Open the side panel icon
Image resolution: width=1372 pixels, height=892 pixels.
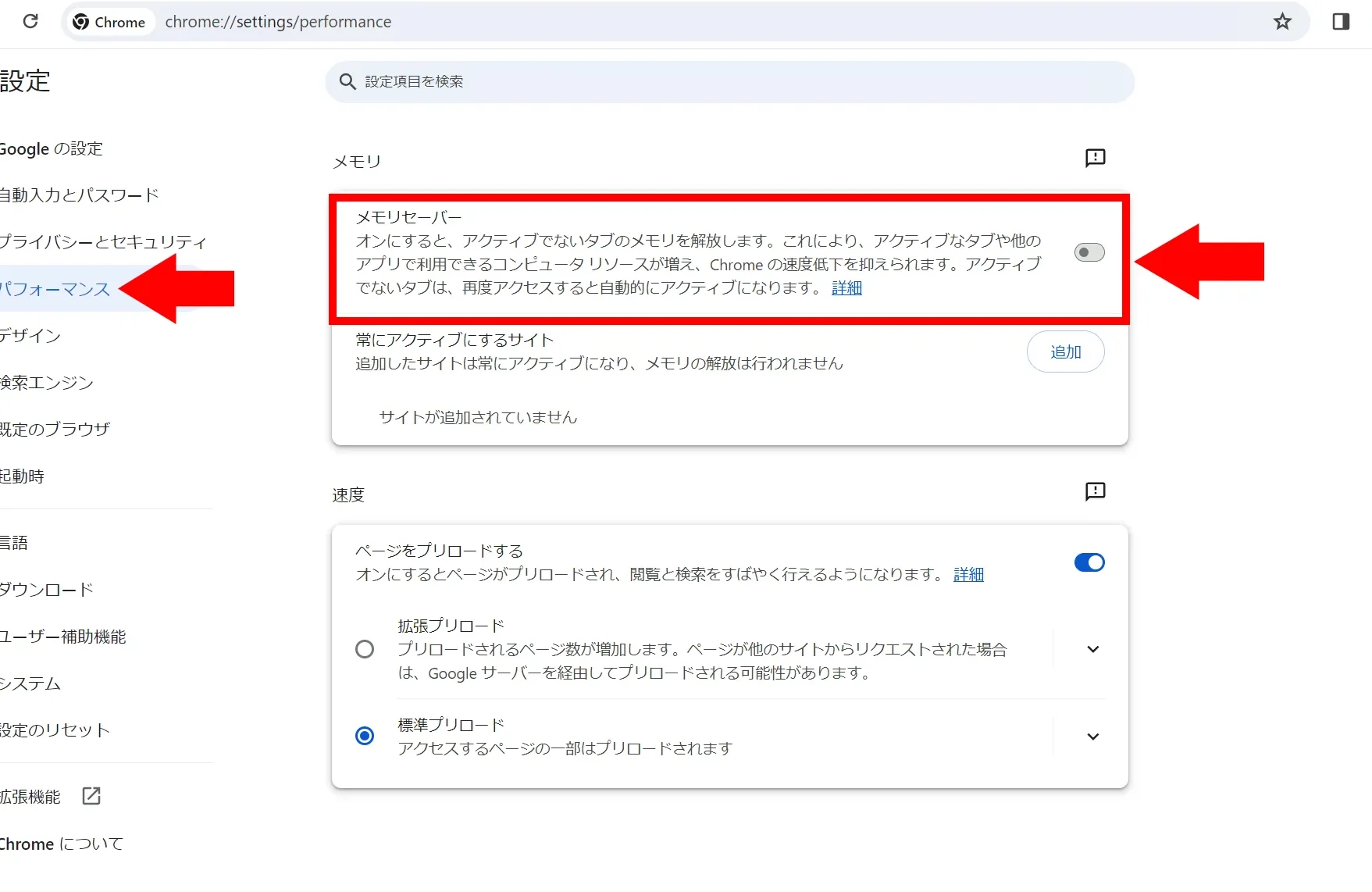1341,22
